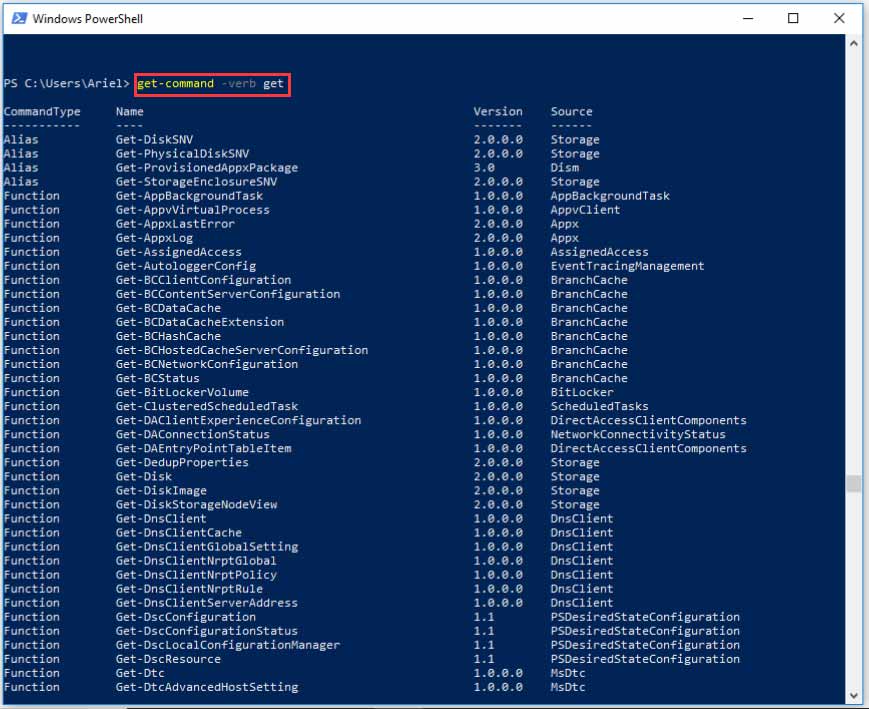The height and width of the screenshot is (709, 869).
Task: Click the Get-DnsClientCache entry
Action: [x=178, y=533]
